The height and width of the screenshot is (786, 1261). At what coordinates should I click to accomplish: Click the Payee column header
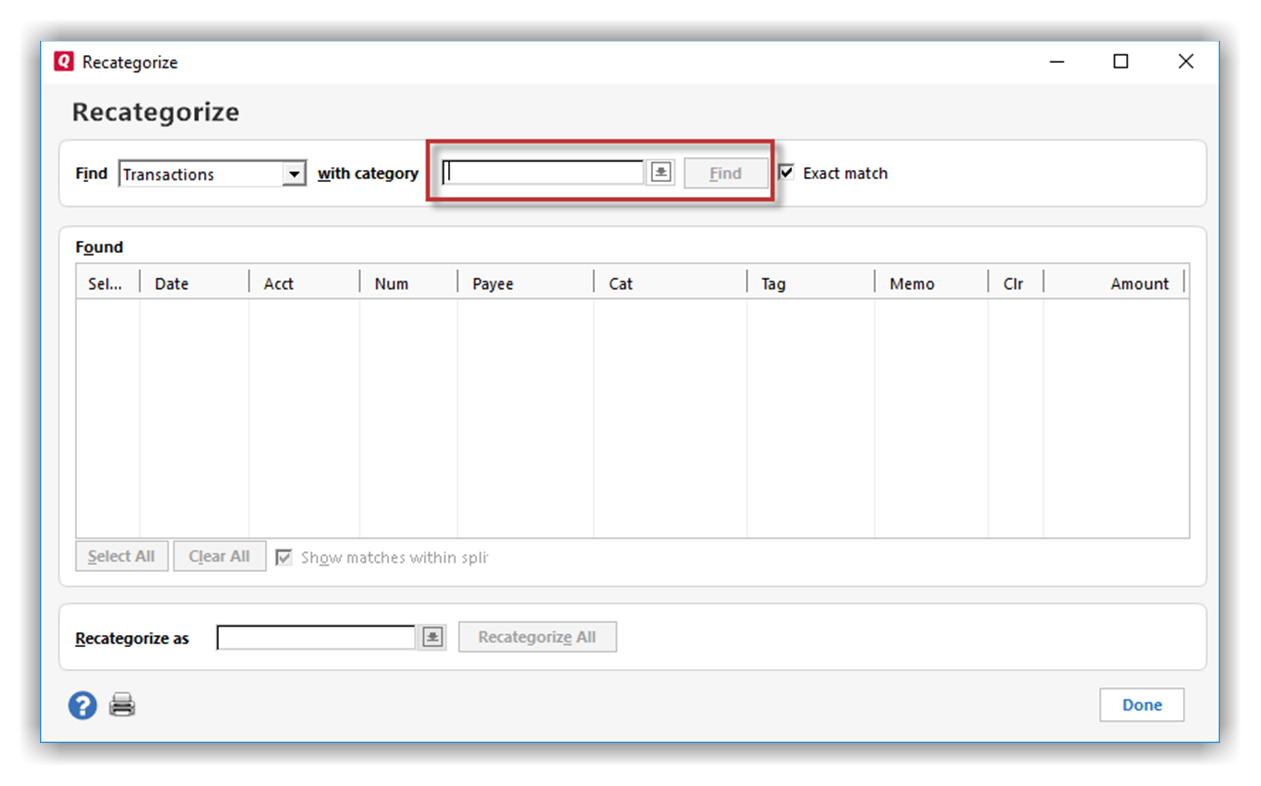click(524, 283)
